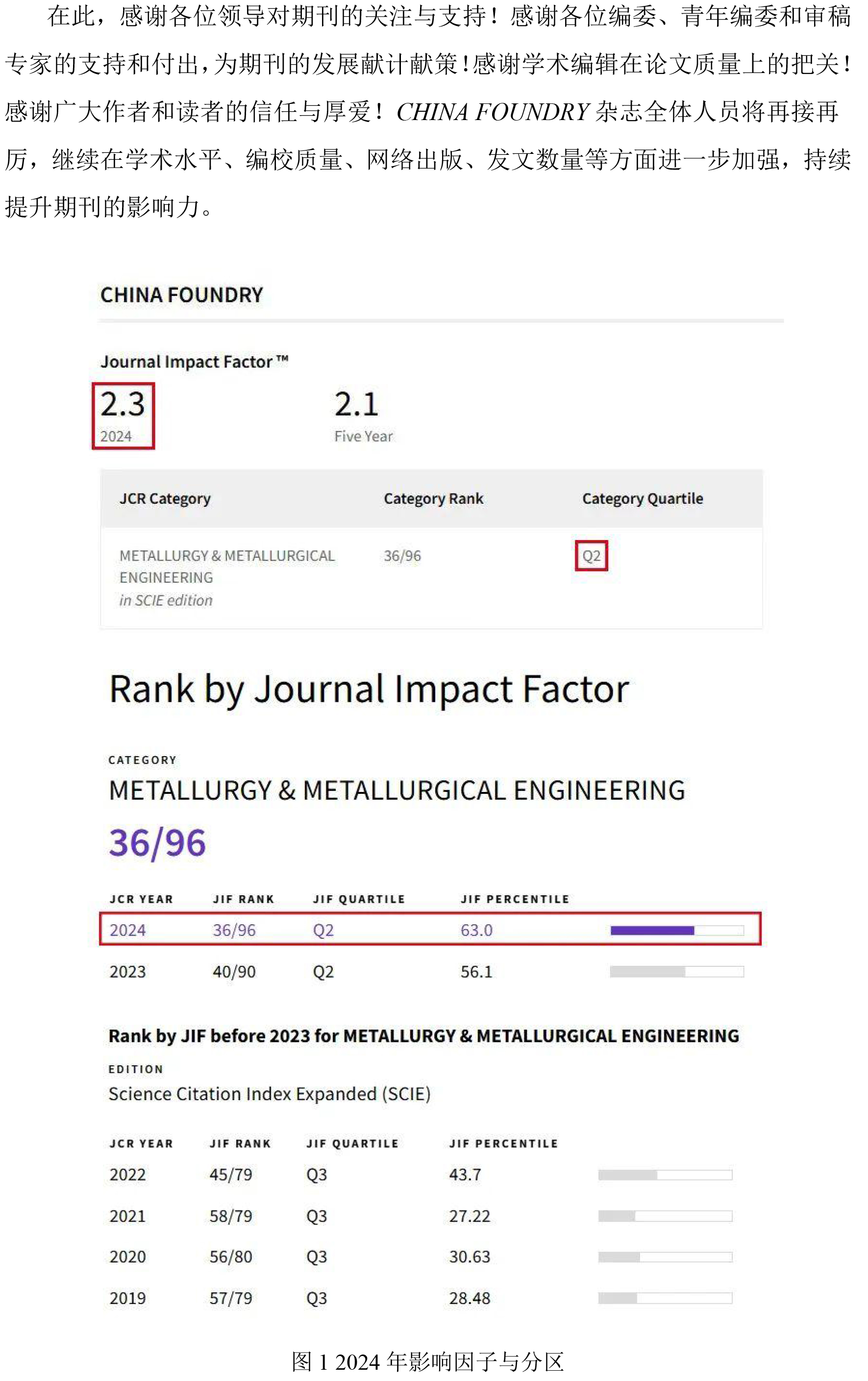
Task: Click the CHINA FOUNDRY journal title
Action: point(181,295)
